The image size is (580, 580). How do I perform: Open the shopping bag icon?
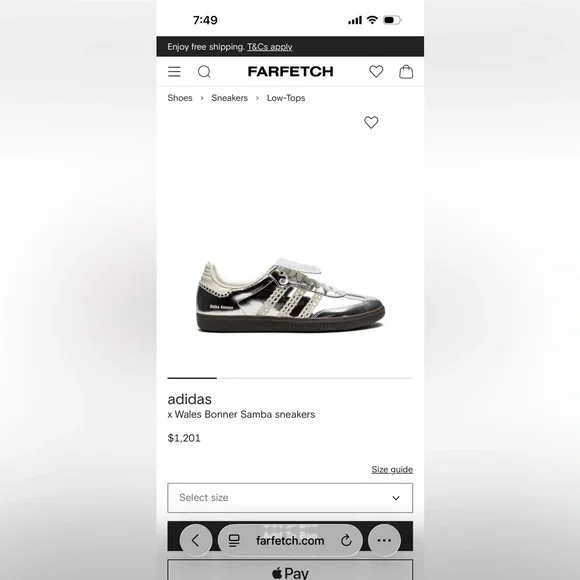(x=406, y=71)
